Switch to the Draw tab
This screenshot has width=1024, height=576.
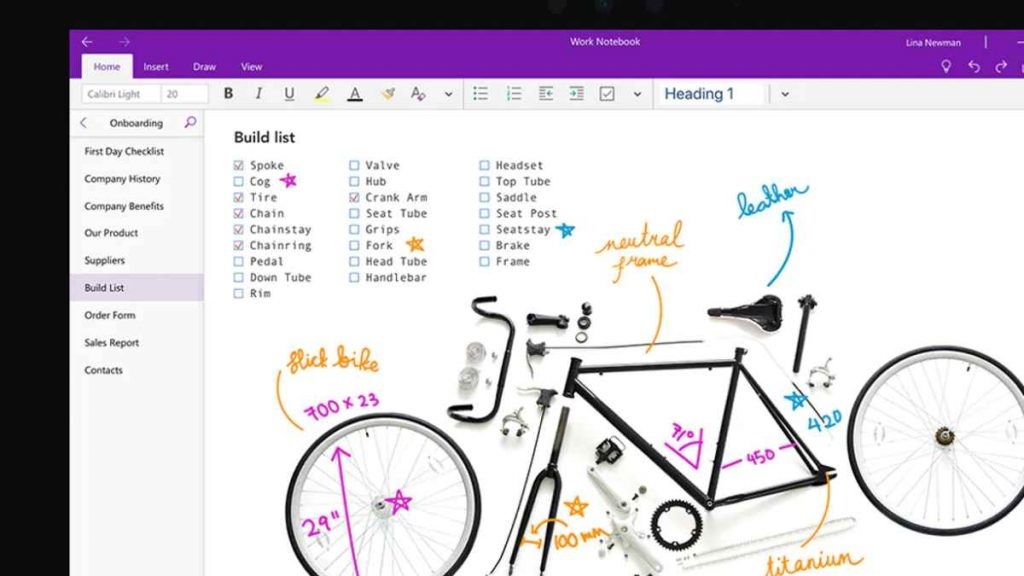click(204, 67)
